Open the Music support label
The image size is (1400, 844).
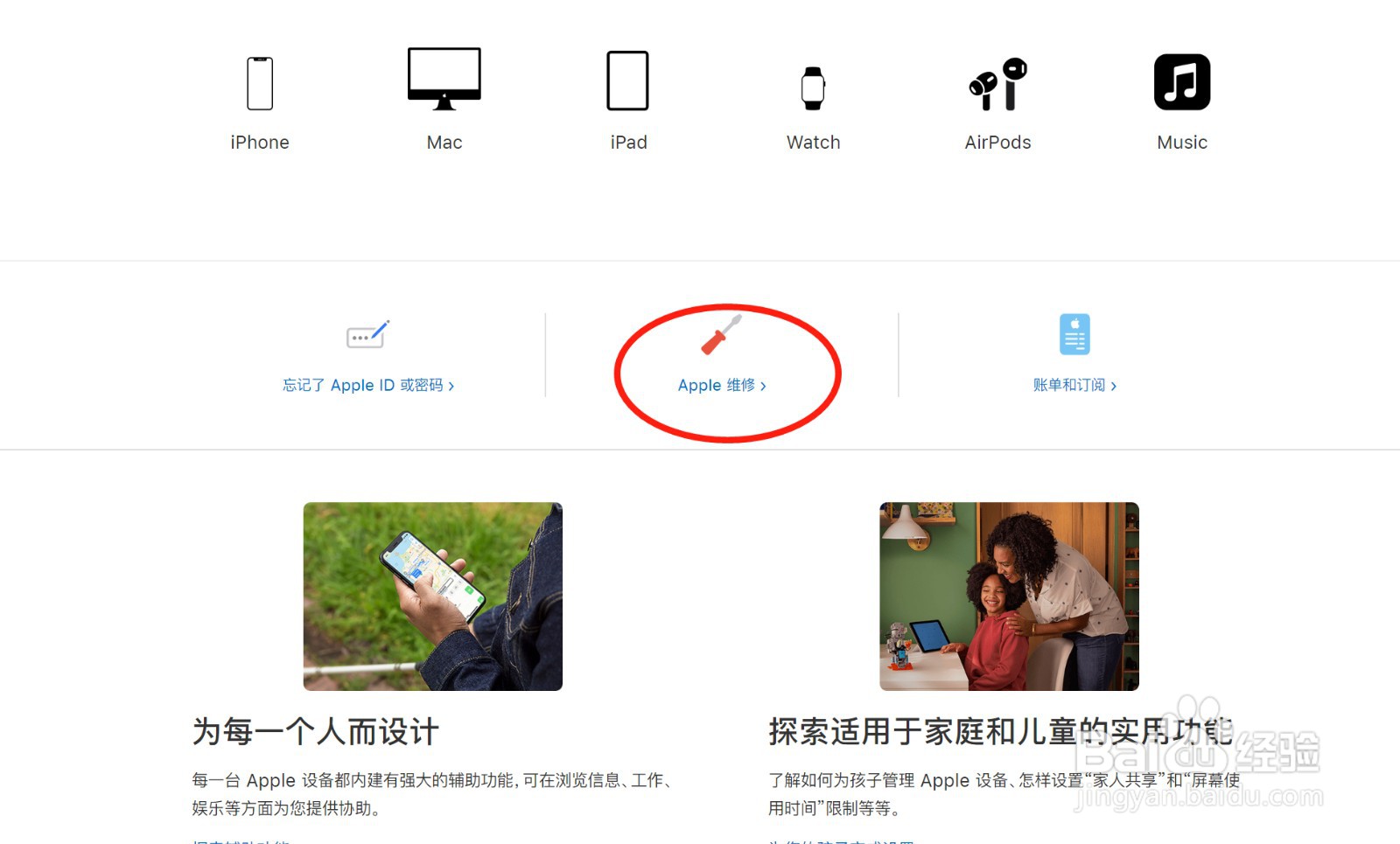pos(1182,143)
